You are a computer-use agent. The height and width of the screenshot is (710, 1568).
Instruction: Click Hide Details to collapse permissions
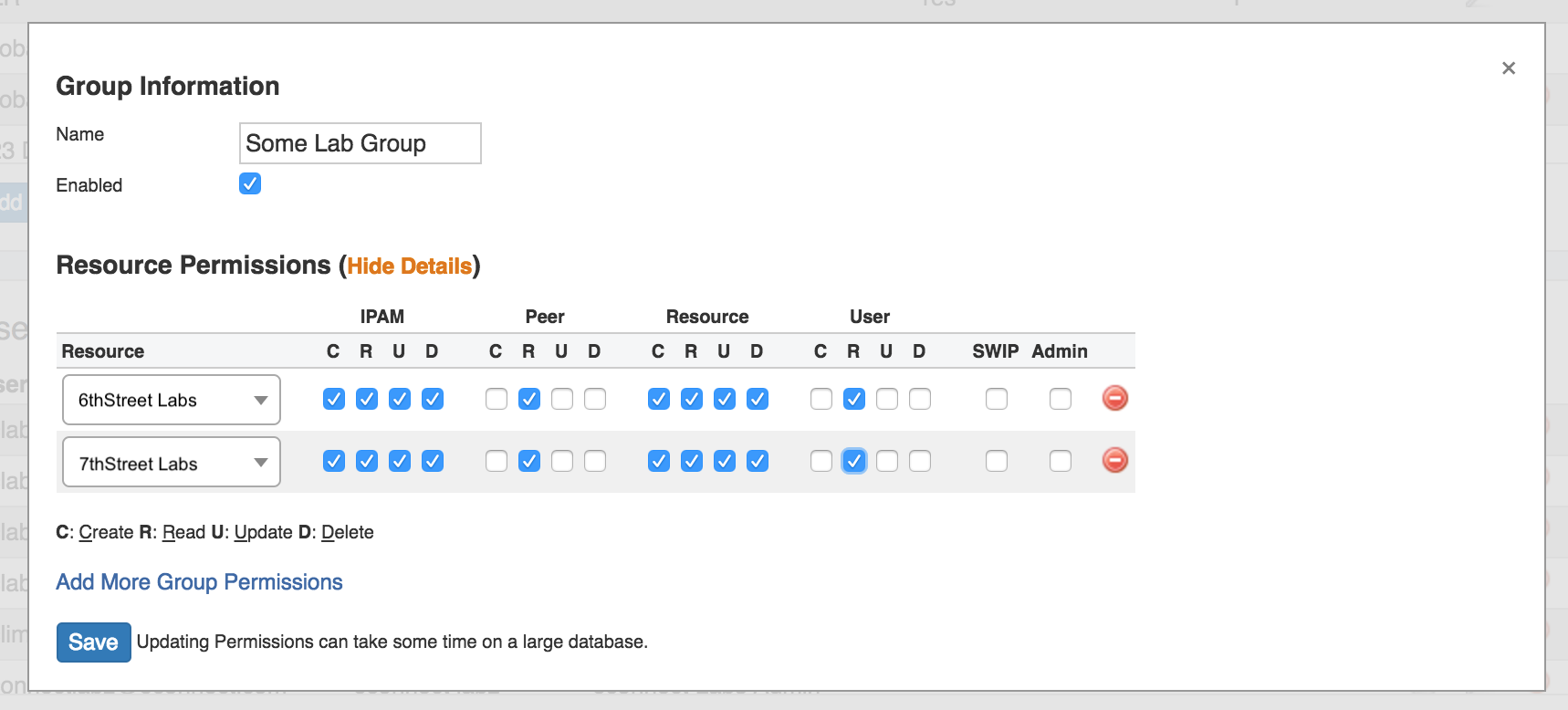pos(409,266)
